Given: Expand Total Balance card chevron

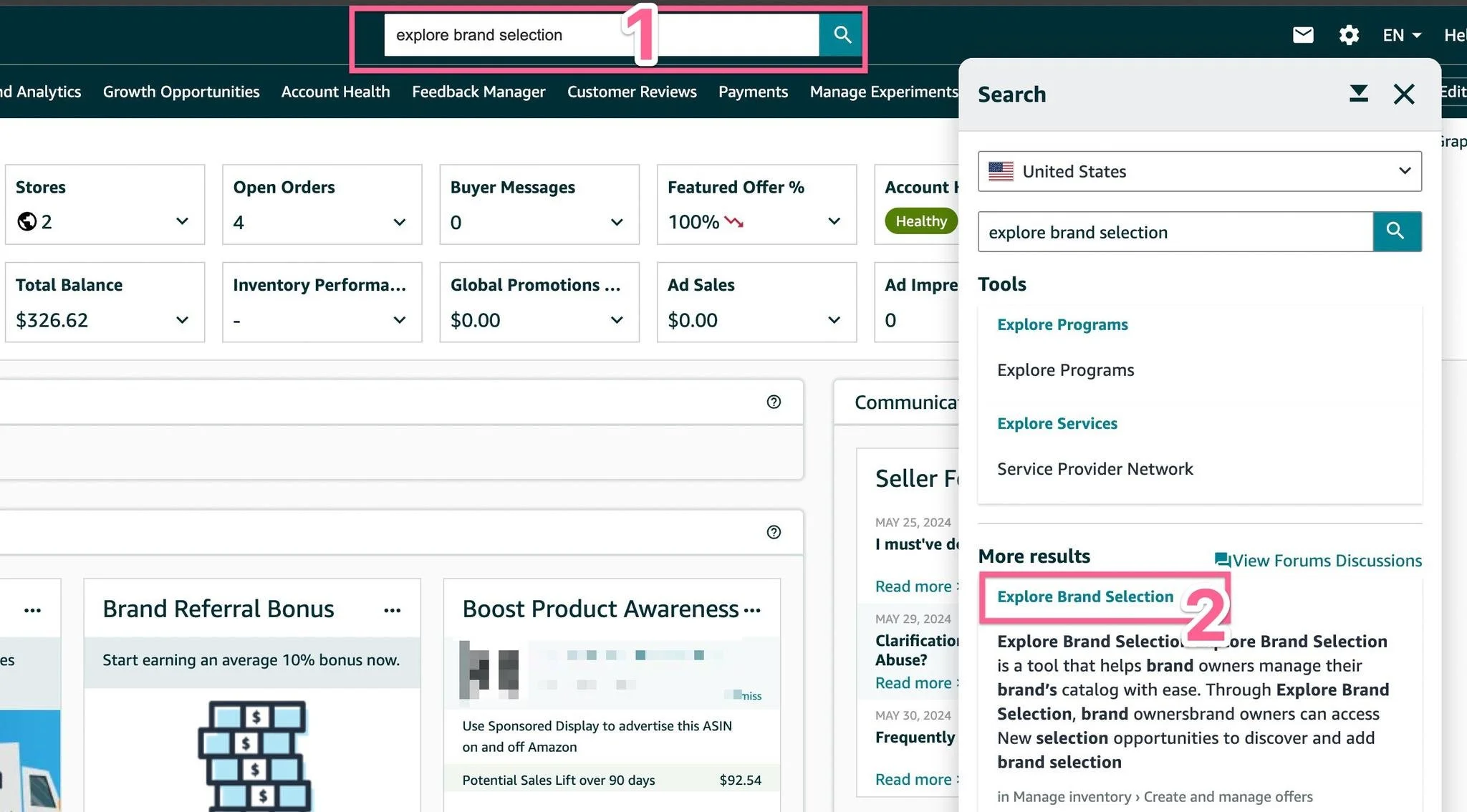Looking at the screenshot, I should pos(182,319).
